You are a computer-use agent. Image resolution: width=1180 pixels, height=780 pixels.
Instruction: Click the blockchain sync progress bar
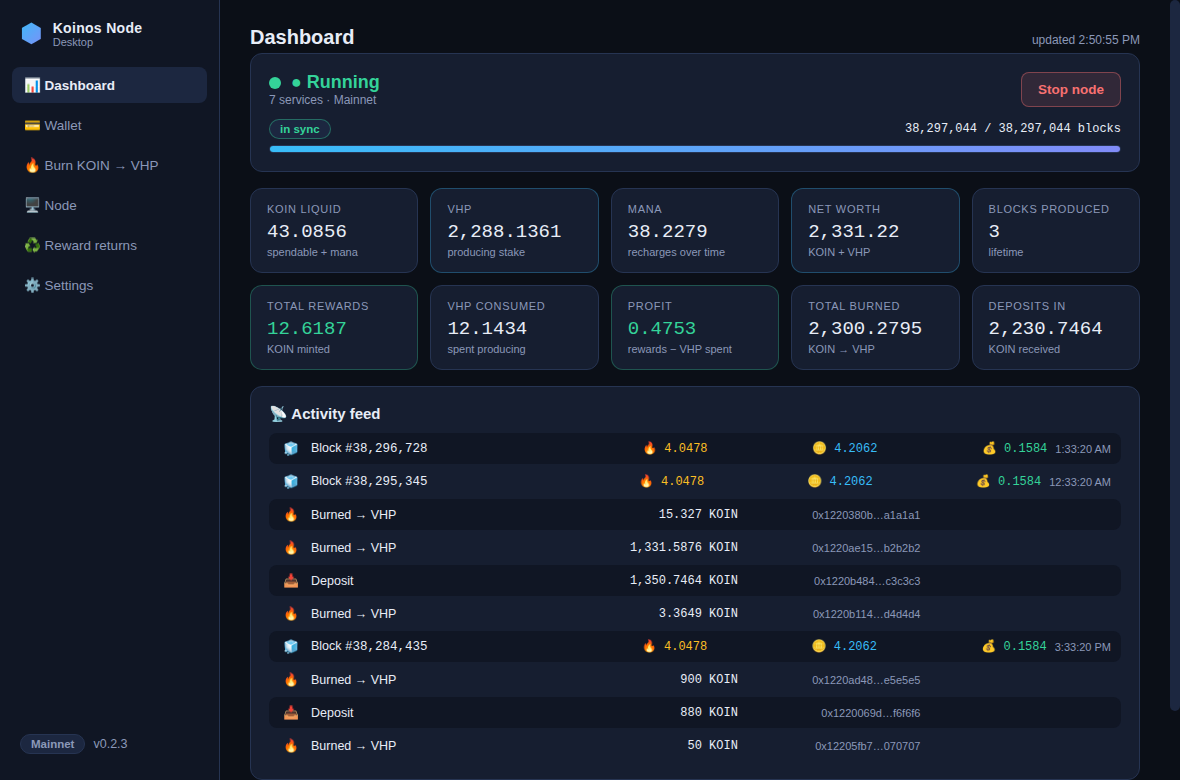pyautogui.click(x=695, y=149)
